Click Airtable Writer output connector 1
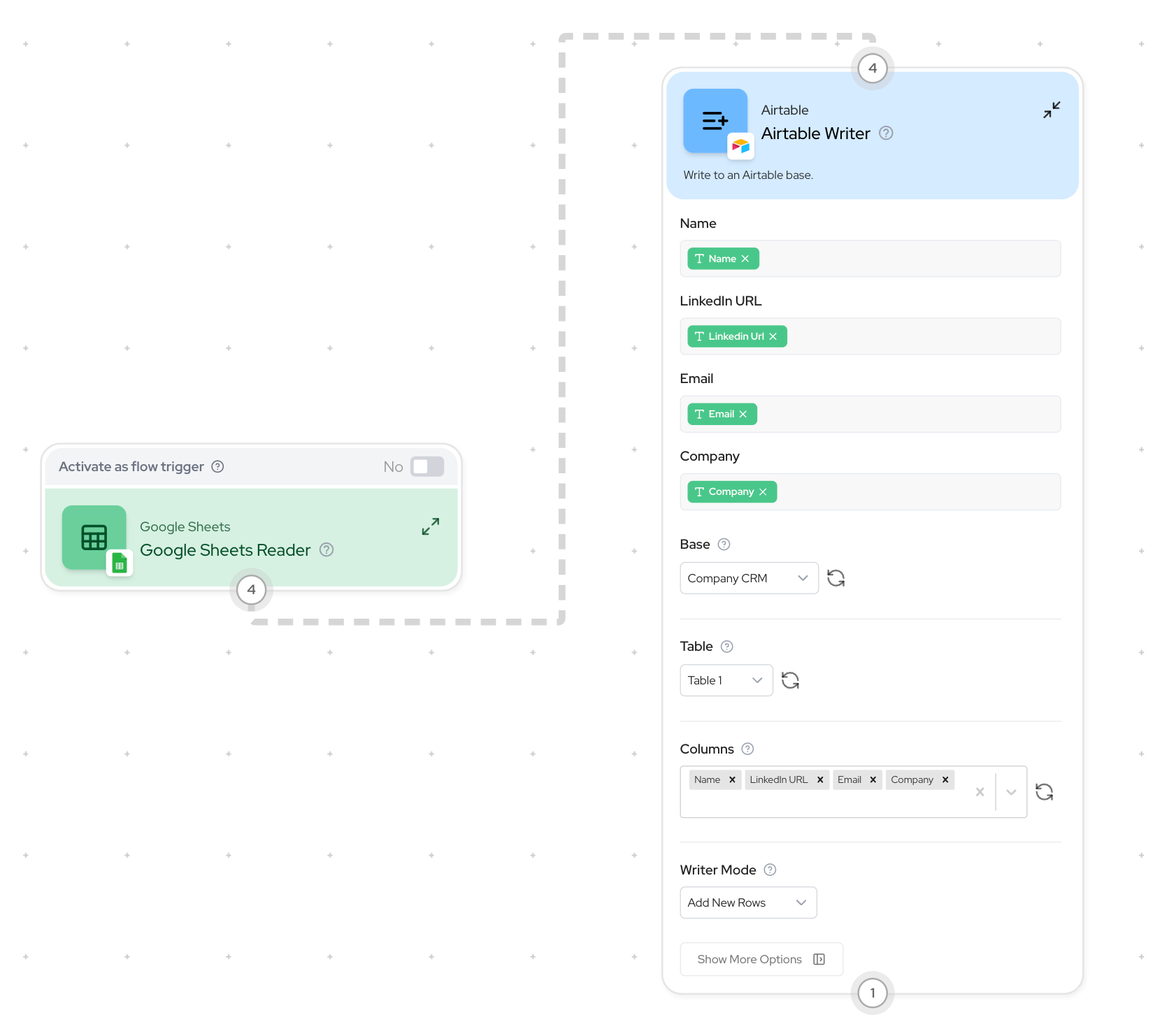This screenshot has width=1162, height=1036. click(873, 993)
